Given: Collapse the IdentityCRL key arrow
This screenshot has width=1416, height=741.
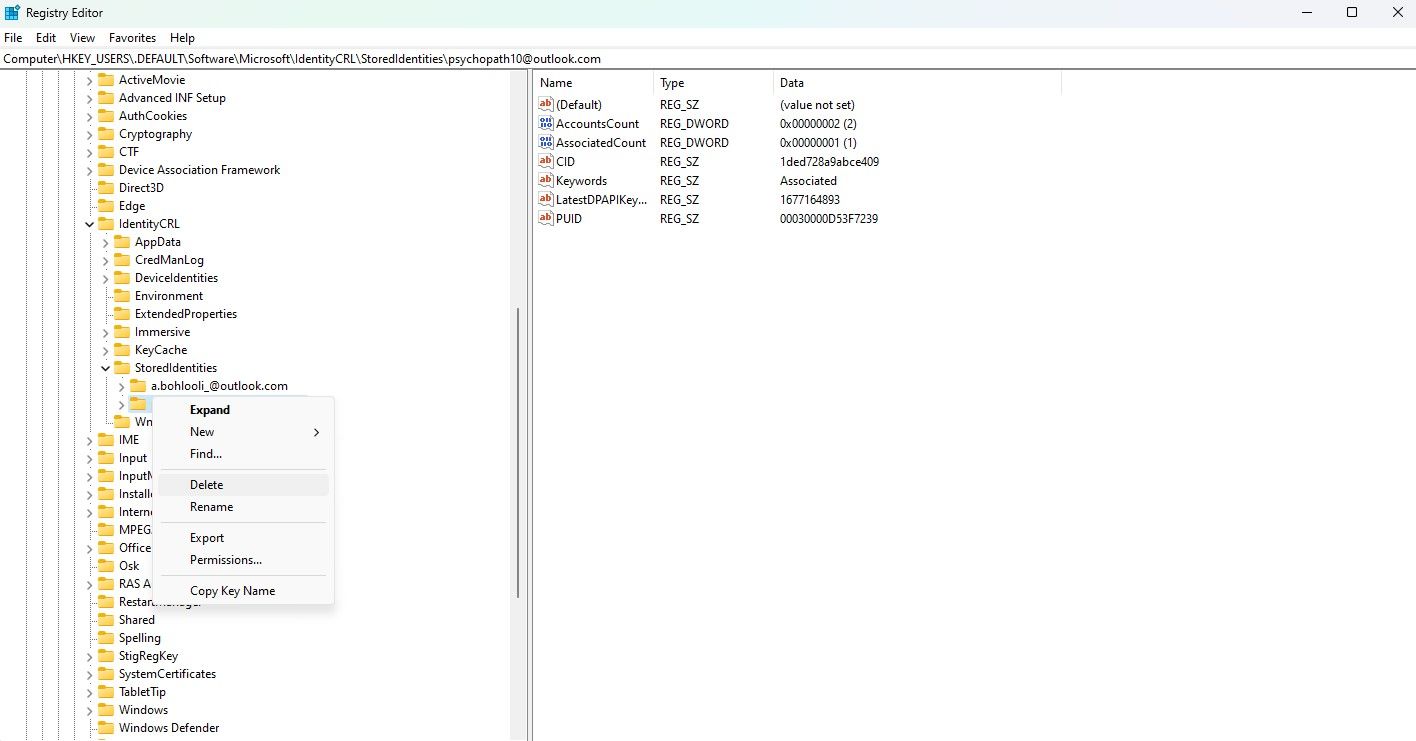Looking at the screenshot, I should pyautogui.click(x=90, y=223).
